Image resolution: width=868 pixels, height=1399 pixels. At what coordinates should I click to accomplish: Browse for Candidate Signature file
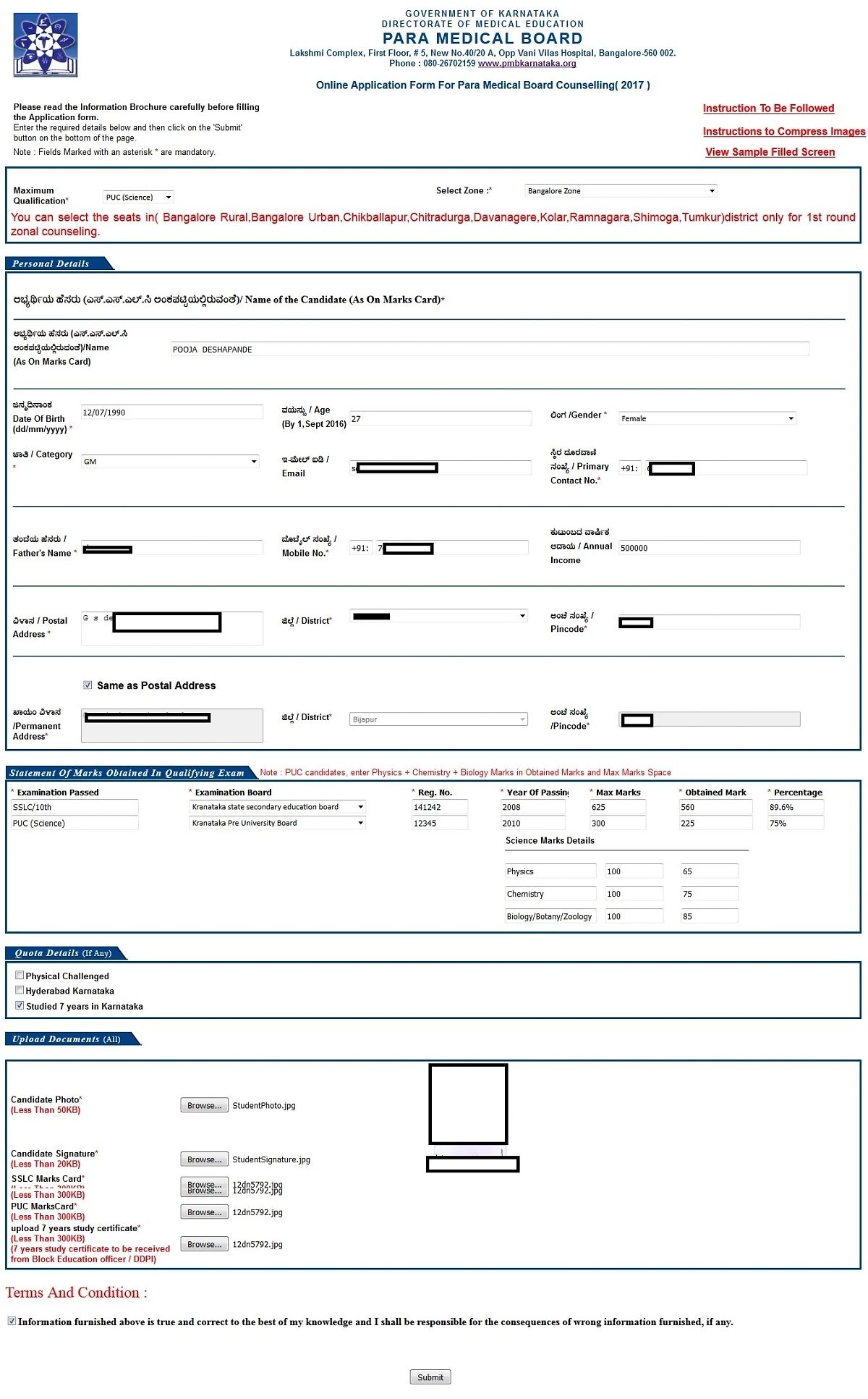(x=204, y=1159)
